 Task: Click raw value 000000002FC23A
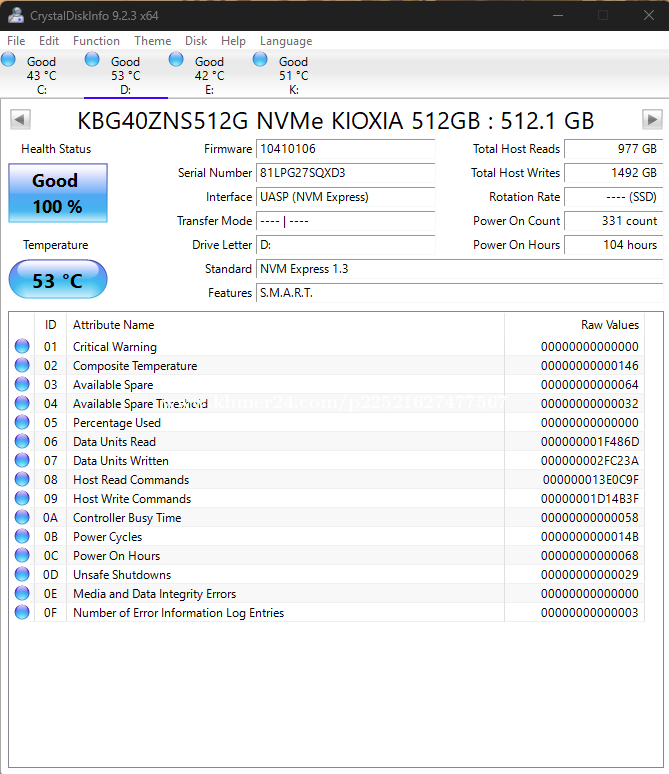[590, 461]
